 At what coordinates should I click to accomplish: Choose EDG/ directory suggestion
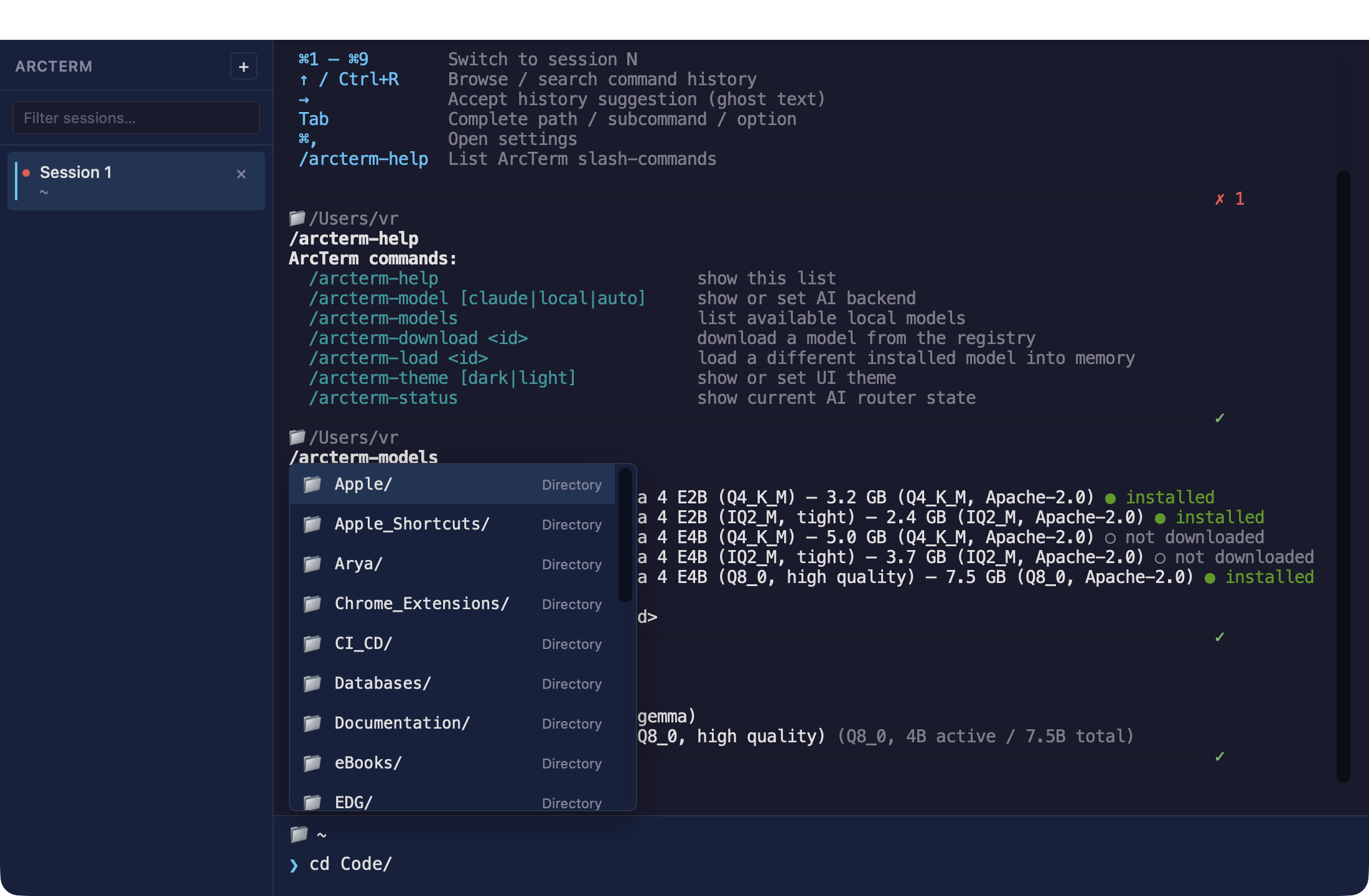point(452,796)
